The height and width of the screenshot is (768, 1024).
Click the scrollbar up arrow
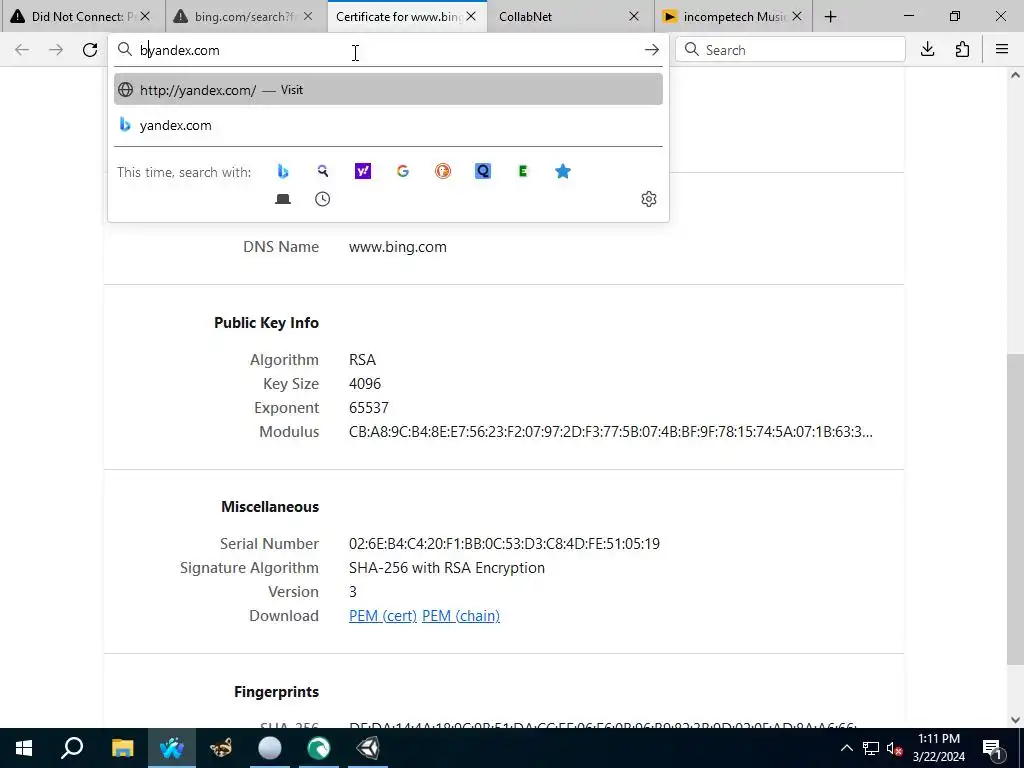(x=1015, y=76)
